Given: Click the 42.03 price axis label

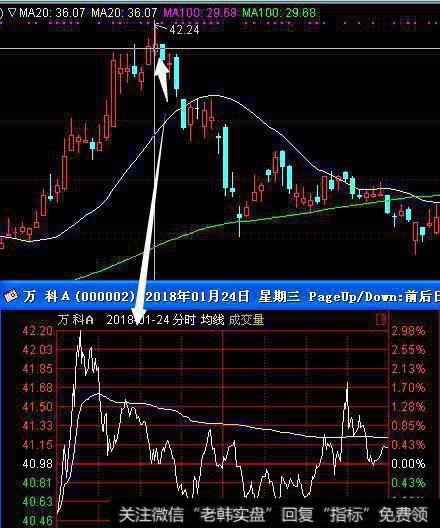Looking at the screenshot, I should tap(38, 350).
